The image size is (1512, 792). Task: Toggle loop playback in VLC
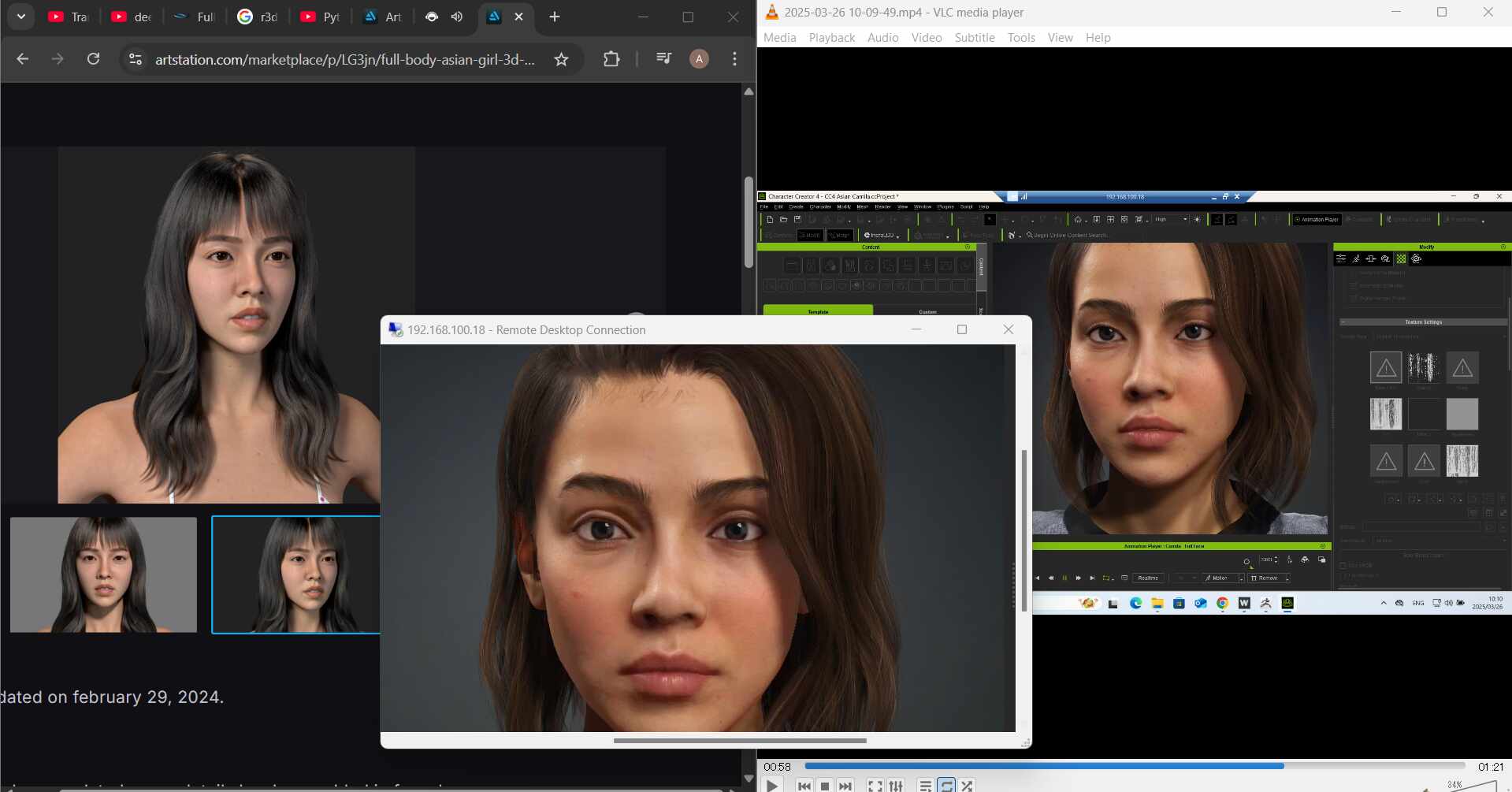[945, 785]
